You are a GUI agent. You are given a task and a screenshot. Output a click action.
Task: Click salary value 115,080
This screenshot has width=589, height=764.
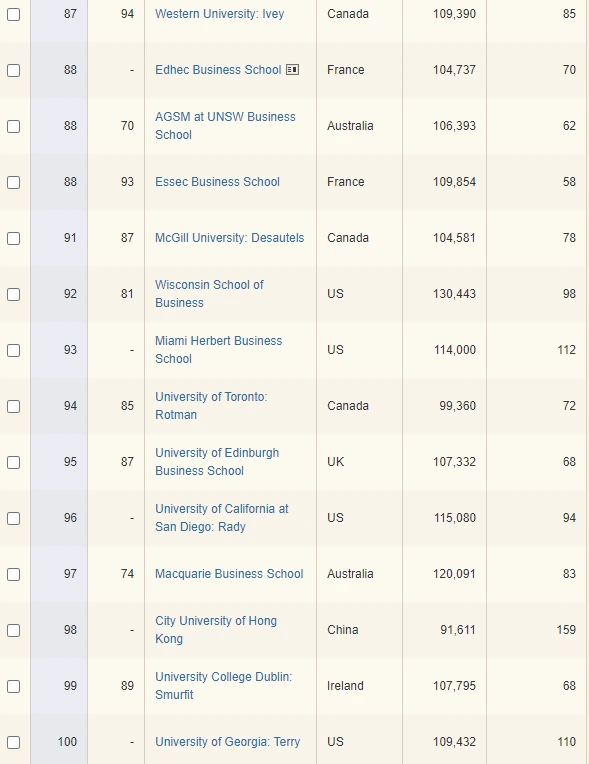point(455,518)
